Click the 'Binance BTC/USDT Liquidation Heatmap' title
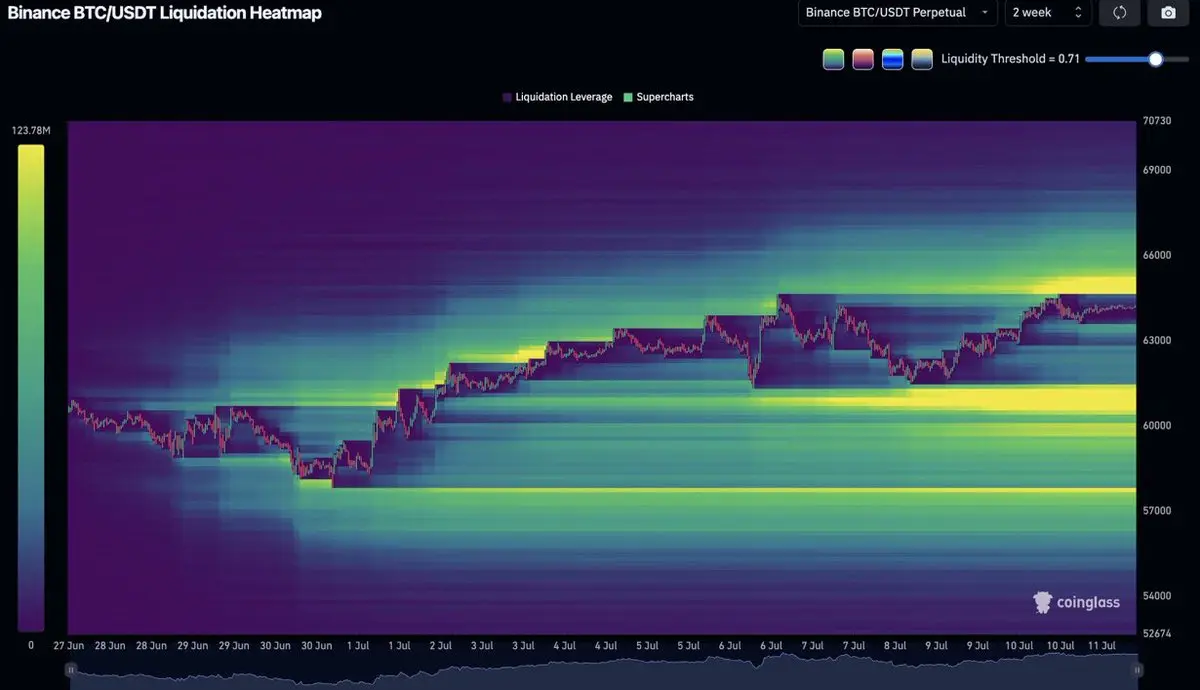 coord(165,13)
